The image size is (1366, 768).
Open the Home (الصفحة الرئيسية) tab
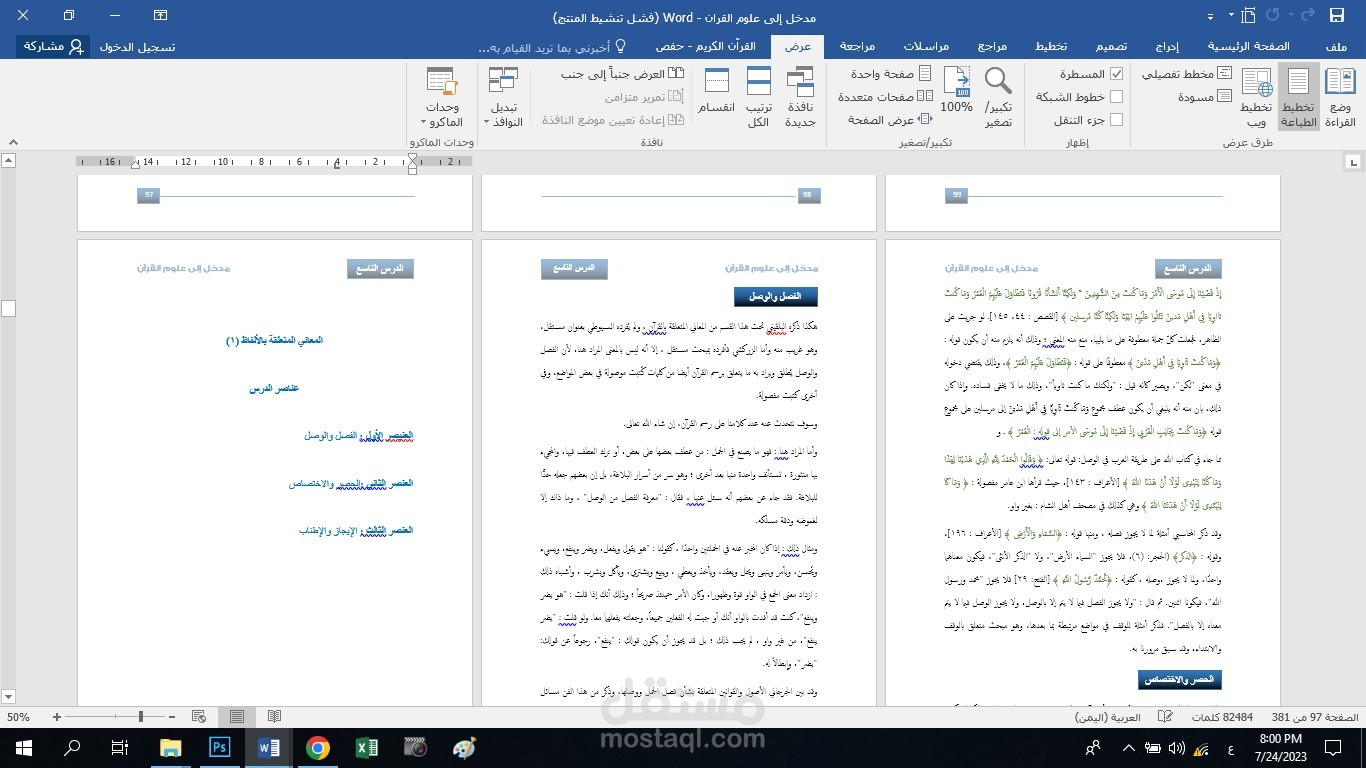click(x=1248, y=47)
